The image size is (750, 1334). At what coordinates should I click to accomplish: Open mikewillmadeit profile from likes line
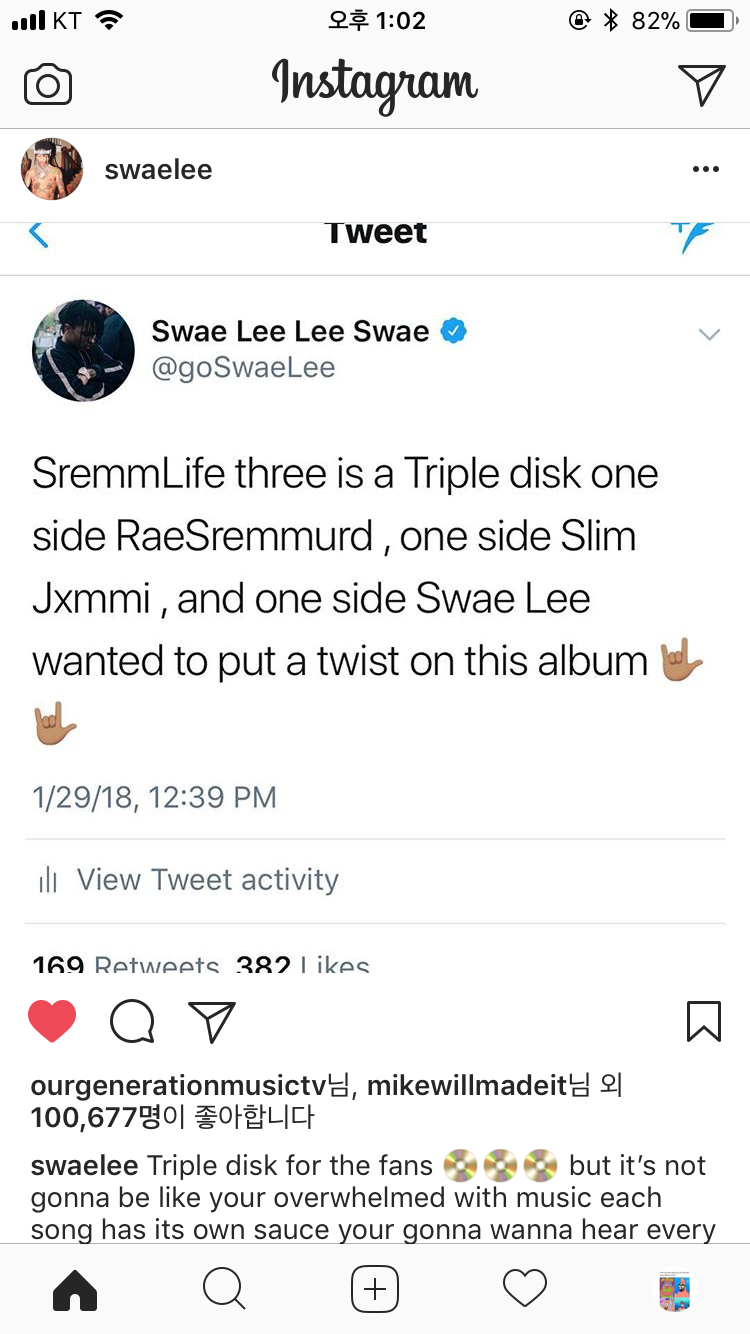coord(467,1085)
